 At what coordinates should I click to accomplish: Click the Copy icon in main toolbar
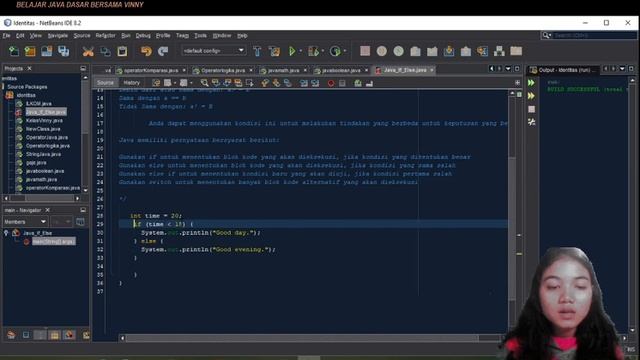click(x=105, y=51)
